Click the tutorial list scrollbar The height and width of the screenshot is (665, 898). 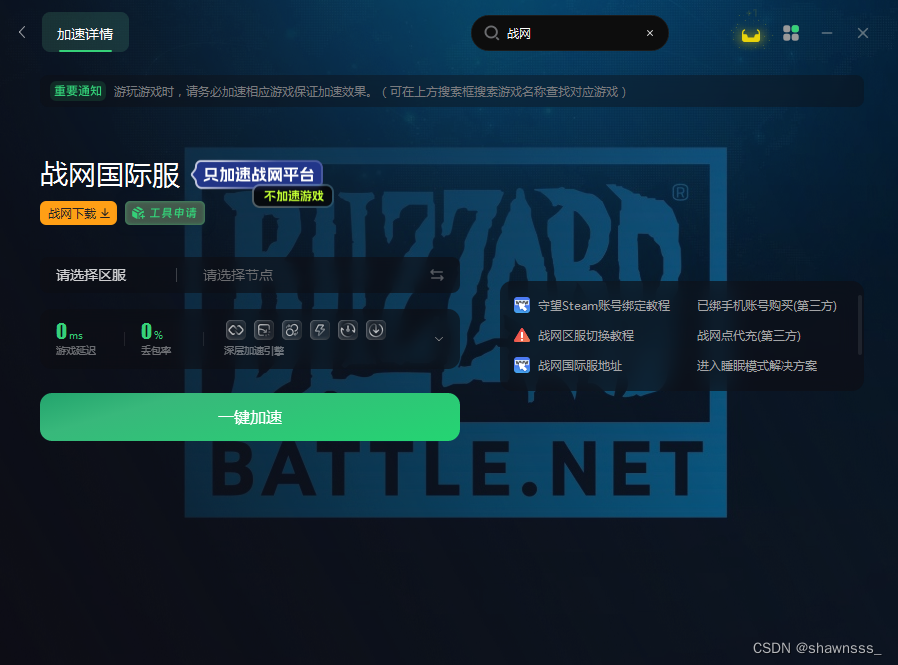[x=860, y=325]
